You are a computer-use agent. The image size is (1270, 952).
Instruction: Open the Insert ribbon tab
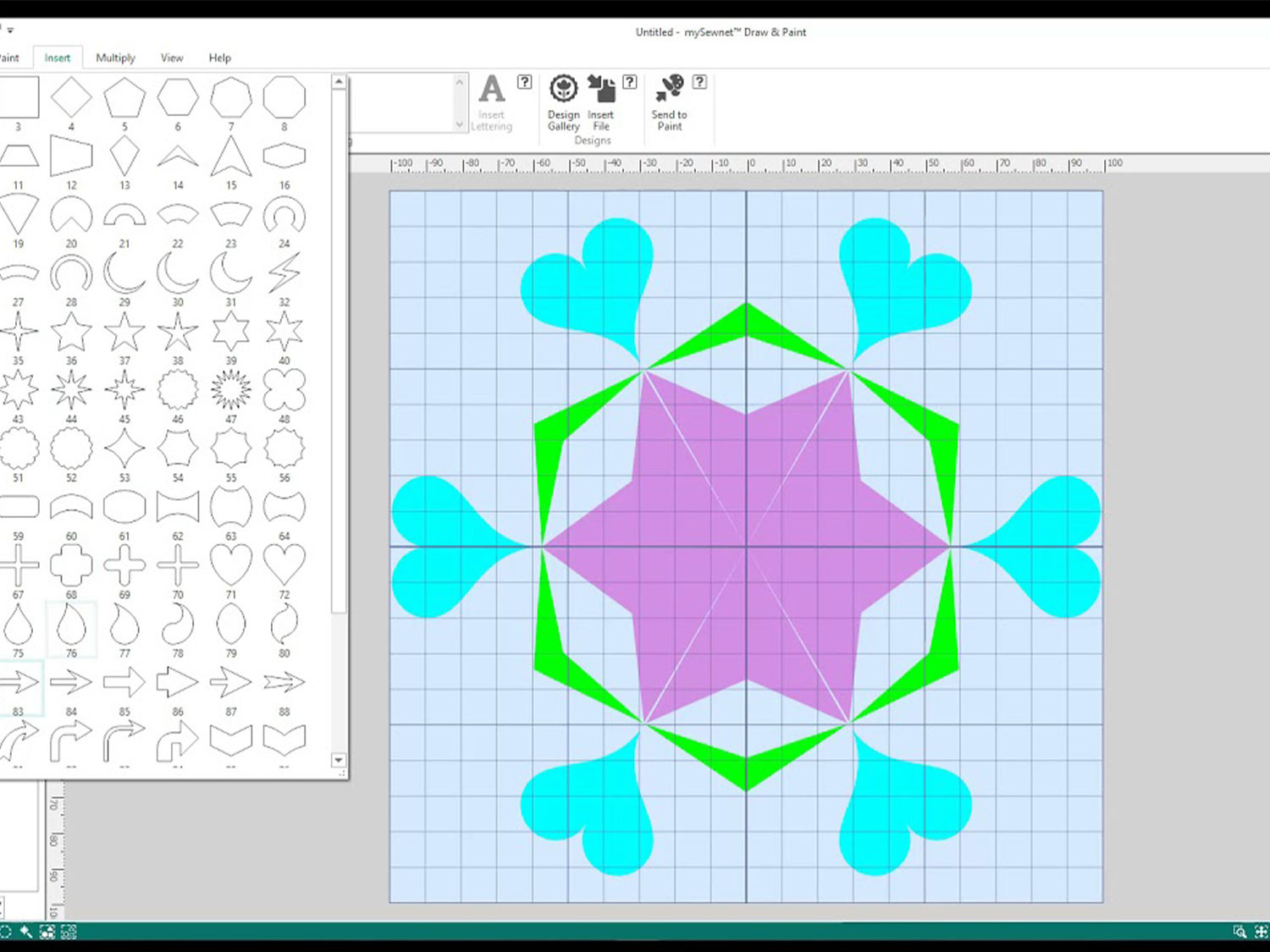(58, 58)
